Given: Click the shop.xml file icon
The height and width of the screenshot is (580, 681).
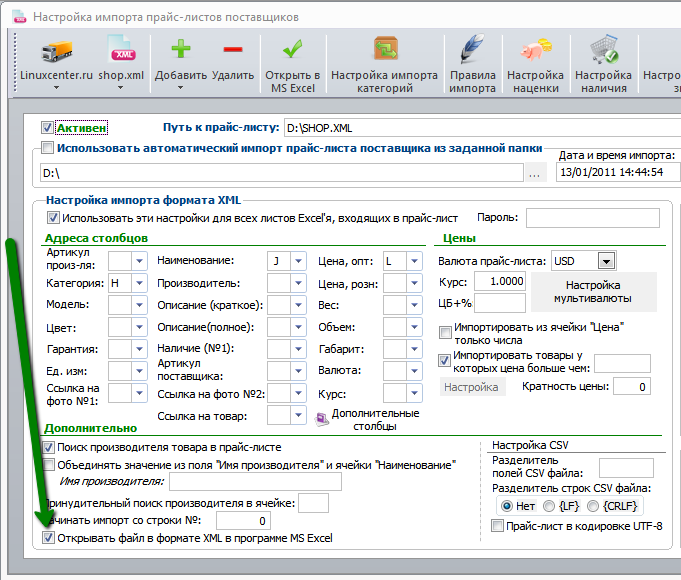Looking at the screenshot, I should (x=121, y=50).
